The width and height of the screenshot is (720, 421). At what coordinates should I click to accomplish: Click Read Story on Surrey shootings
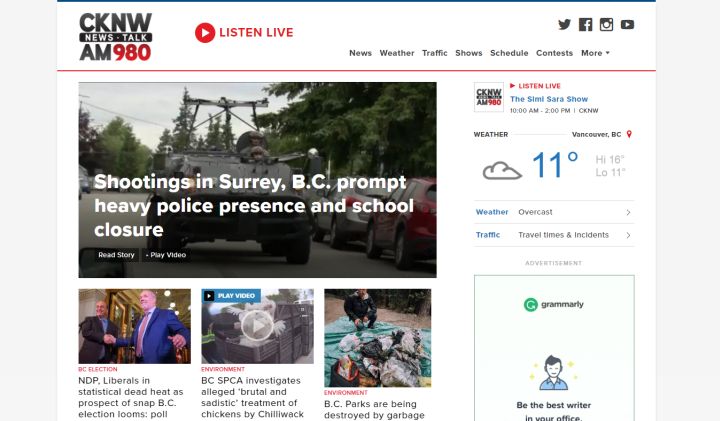116,255
